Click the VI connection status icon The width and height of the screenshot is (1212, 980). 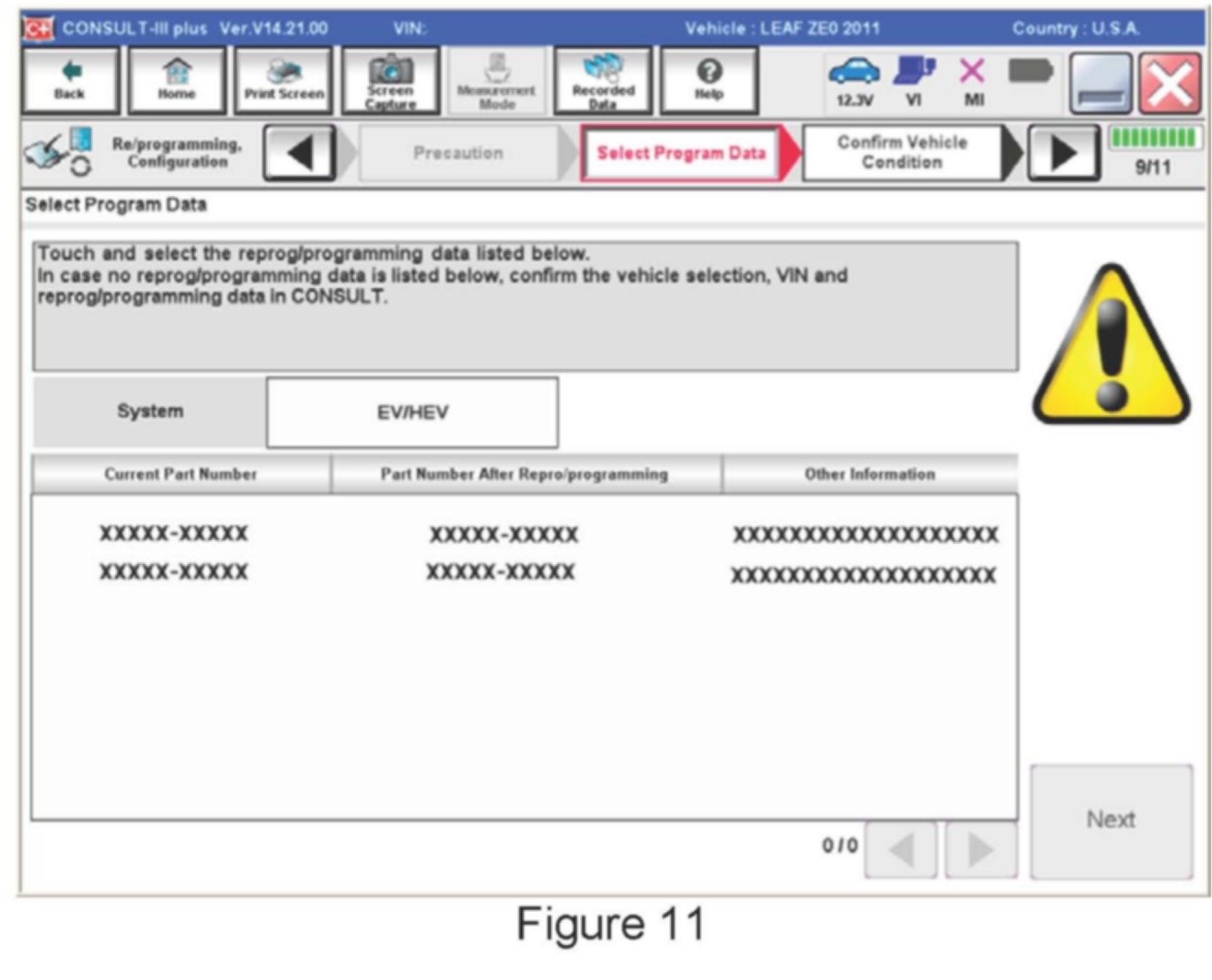[x=914, y=81]
